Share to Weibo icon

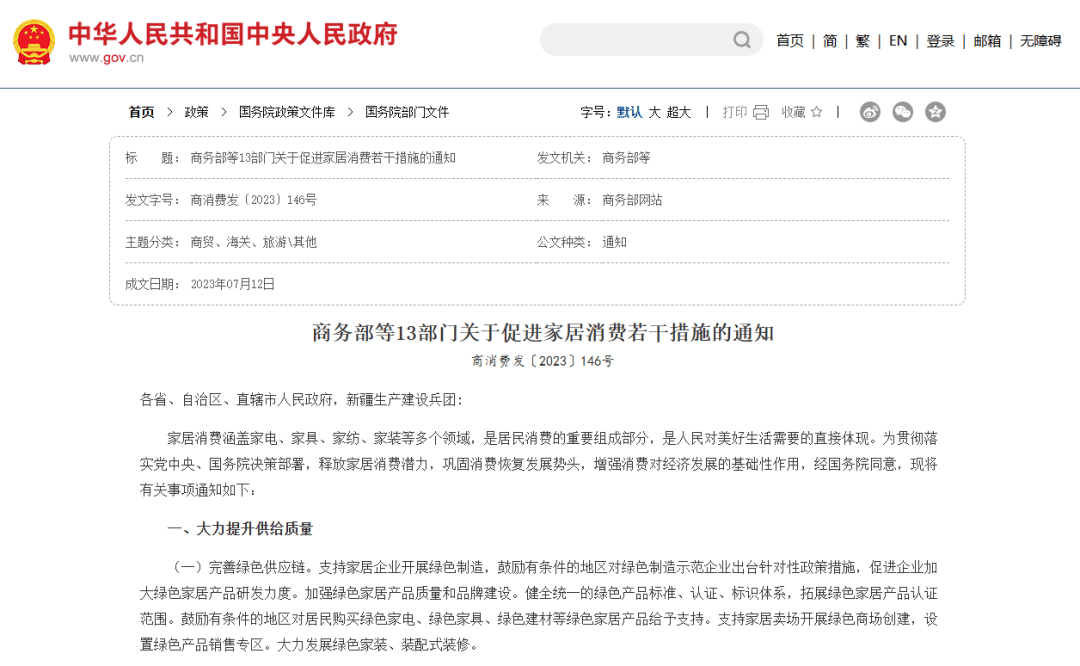pyautogui.click(x=870, y=112)
